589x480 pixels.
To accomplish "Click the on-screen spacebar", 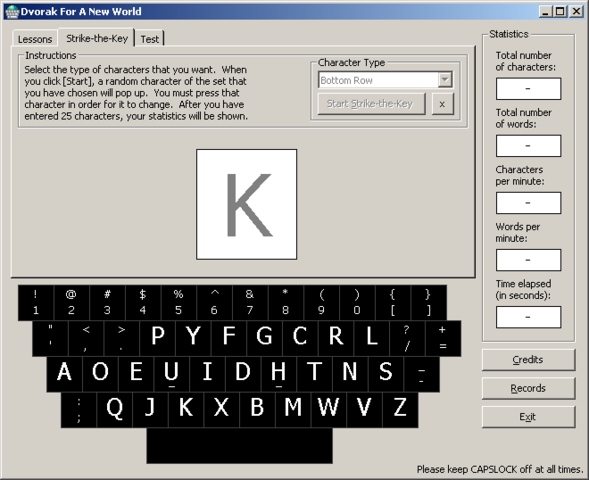I will [x=240, y=446].
